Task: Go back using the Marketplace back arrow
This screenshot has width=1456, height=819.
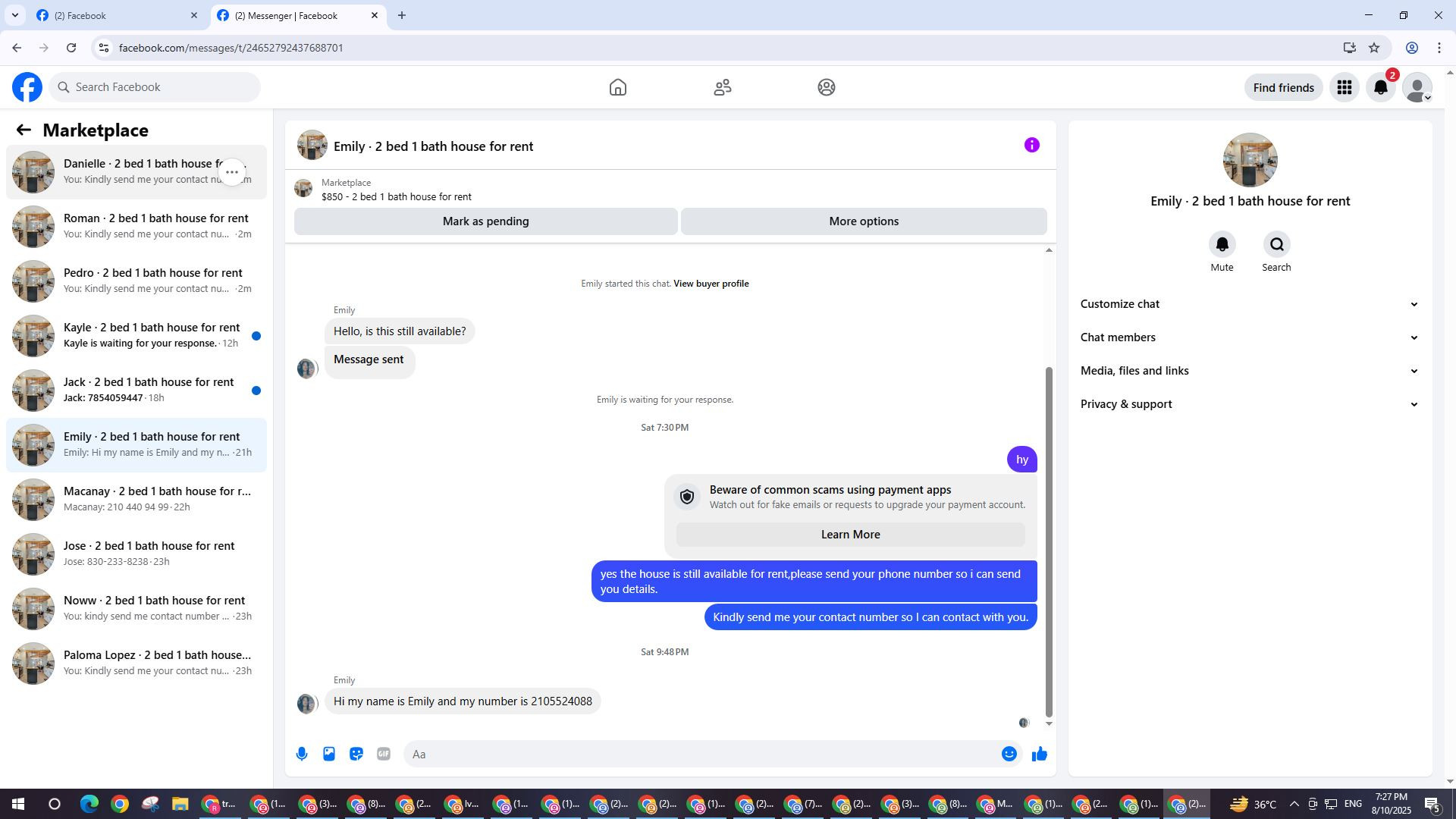Action: pyautogui.click(x=24, y=130)
